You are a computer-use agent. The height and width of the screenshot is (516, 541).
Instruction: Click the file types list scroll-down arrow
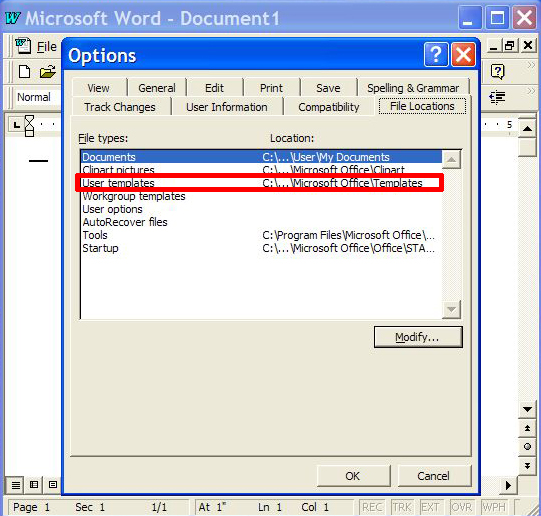451,309
